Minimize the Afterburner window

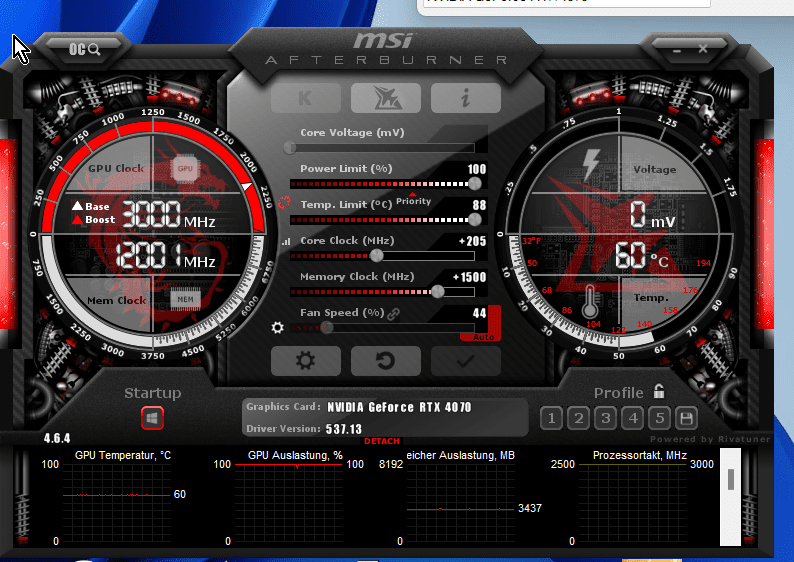pyautogui.click(x=677, y=50)
